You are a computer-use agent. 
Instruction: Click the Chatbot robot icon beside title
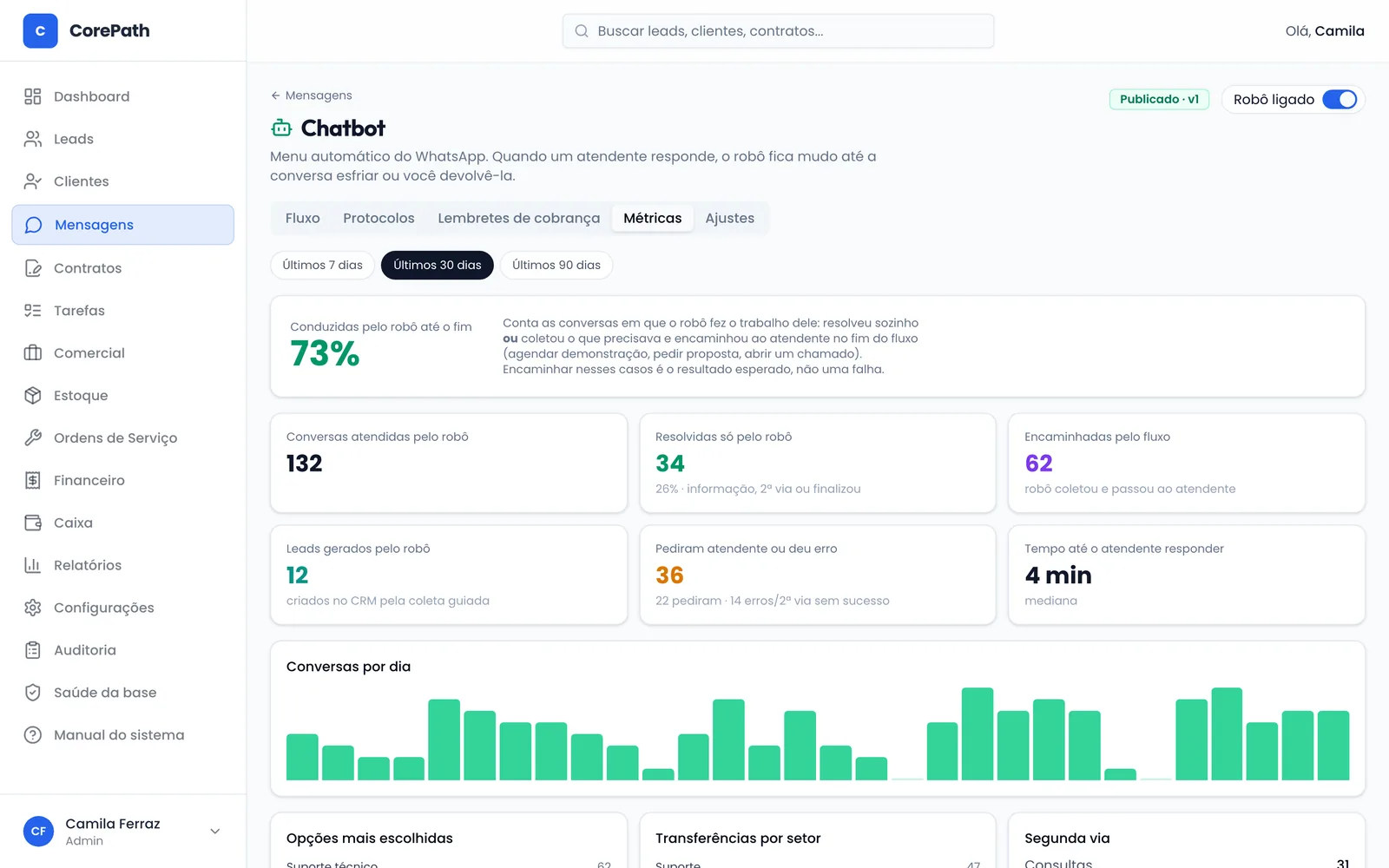point(281,128)
